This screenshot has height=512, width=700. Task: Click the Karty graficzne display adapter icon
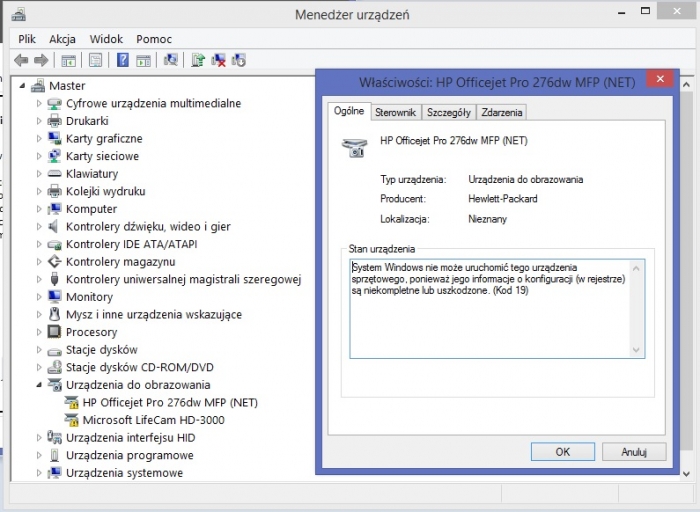54,138
